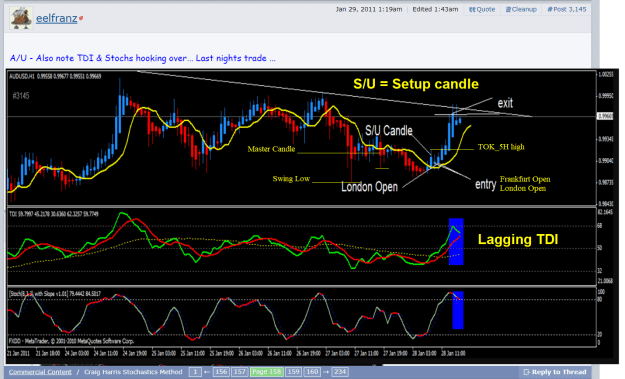Go to page 156

[x=221, y=372]
